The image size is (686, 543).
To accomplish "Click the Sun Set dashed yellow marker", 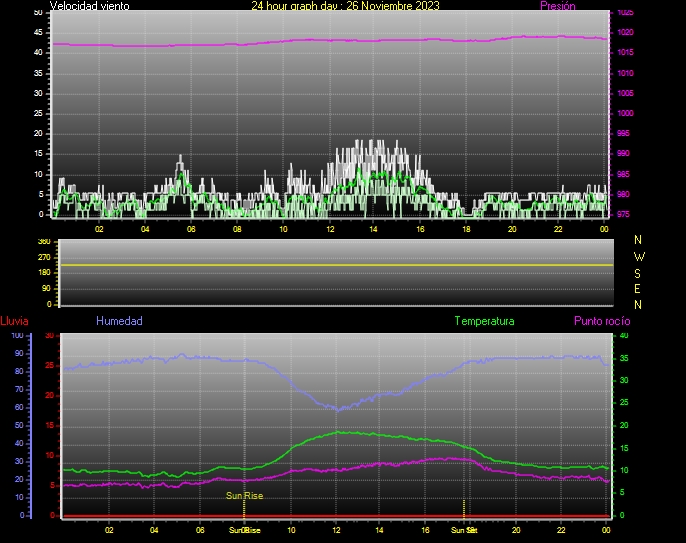I will pos(464,508).
